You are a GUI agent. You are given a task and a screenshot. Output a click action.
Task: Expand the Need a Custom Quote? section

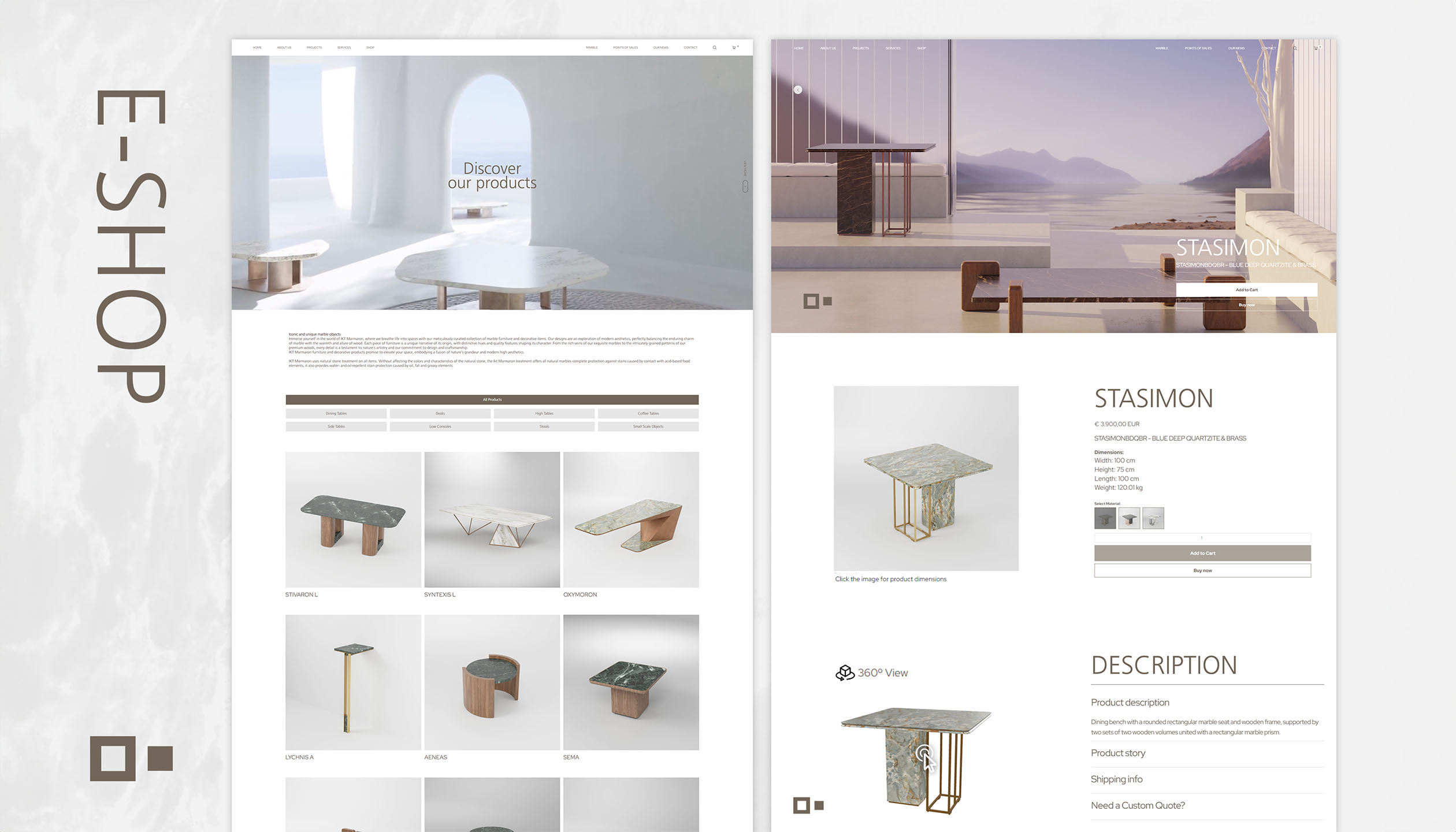pyautogui.click(x=1138, y=805)
